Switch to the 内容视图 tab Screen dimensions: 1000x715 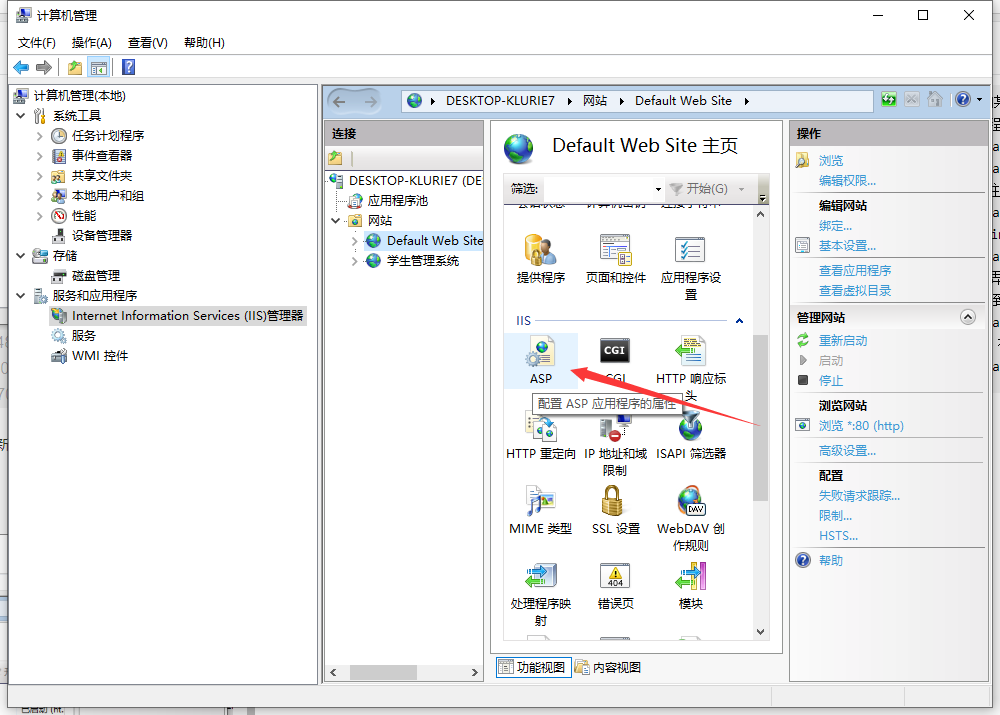click(x=615, y=667)
